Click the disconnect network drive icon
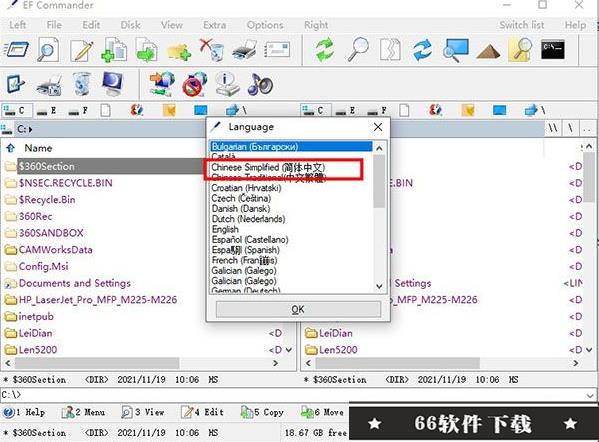 tap(194, 84)
